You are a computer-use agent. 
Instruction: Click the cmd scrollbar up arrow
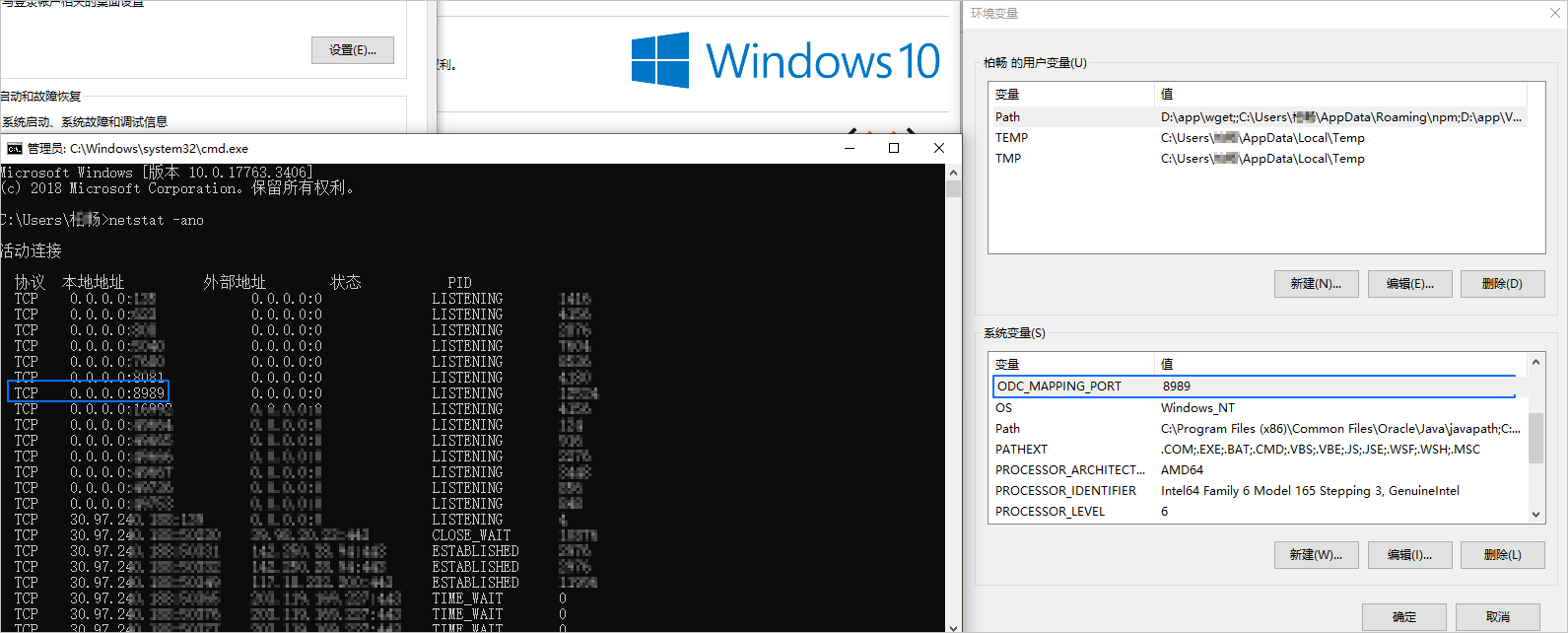[953, 173]
